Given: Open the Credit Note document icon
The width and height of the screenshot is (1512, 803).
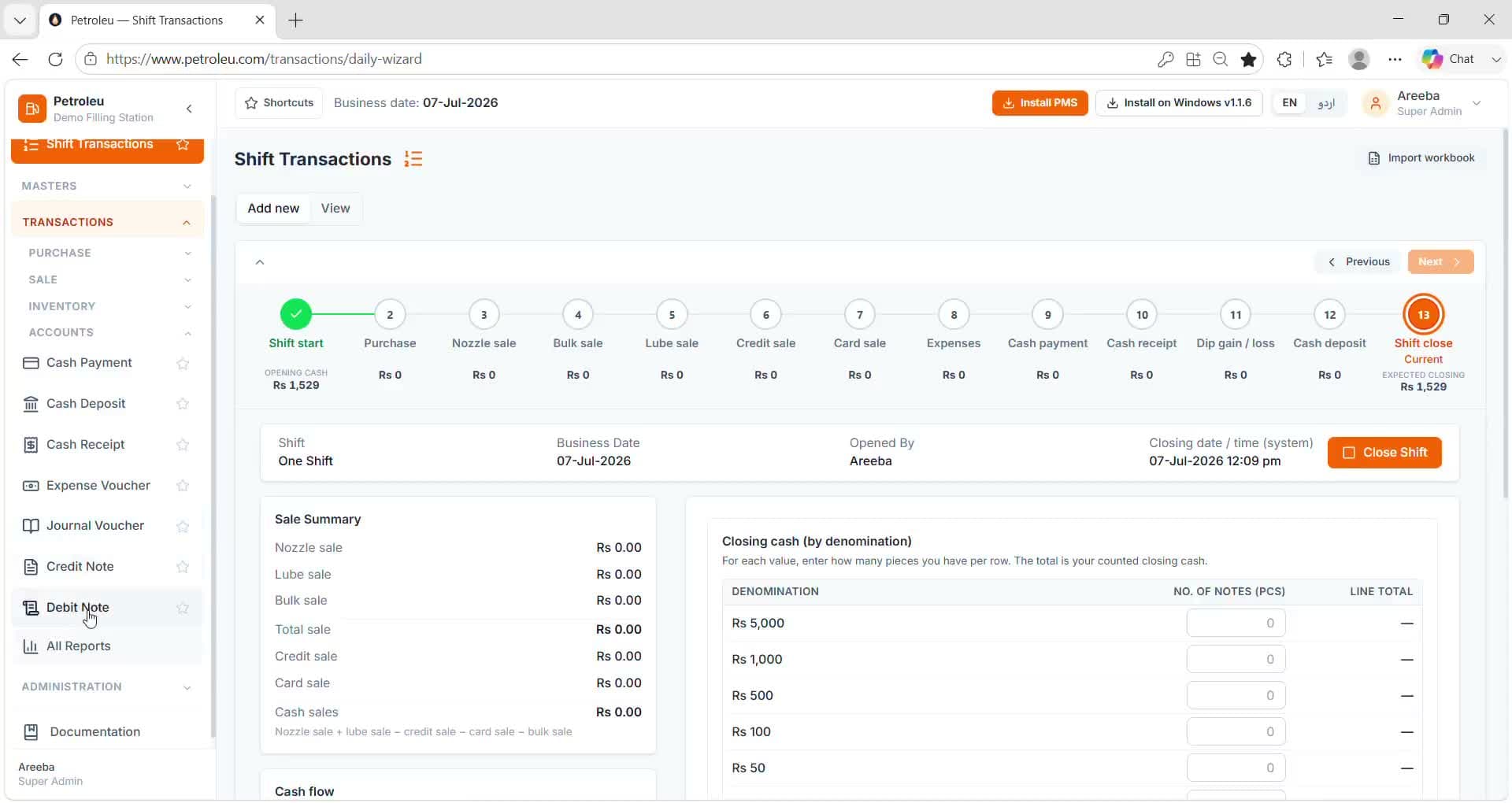Looking at the screenshot, I should (31, 567).
